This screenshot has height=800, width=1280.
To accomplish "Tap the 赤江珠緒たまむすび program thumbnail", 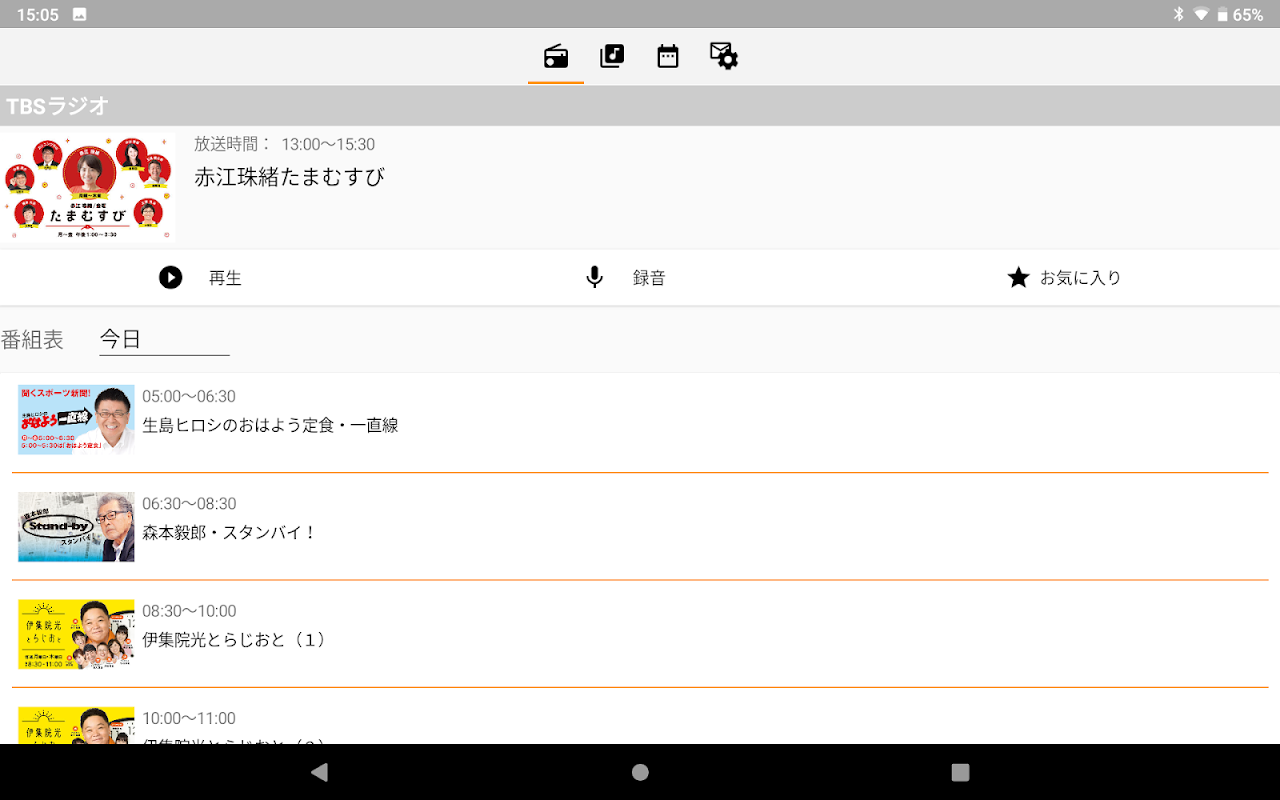I will 88,187.
